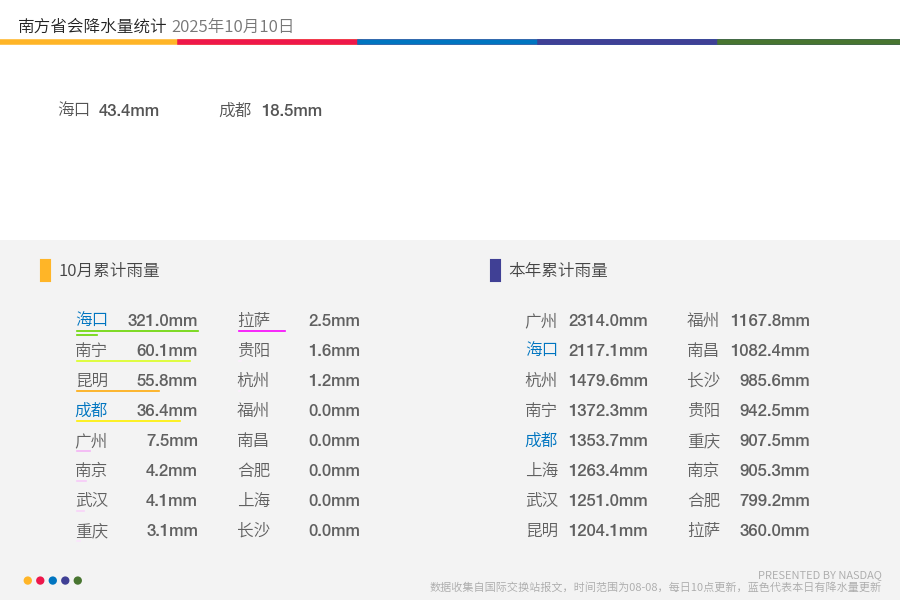The image size is (900, 600).
Task: Click the PRESENTED BY NASDAQ text
Action: 819,575
